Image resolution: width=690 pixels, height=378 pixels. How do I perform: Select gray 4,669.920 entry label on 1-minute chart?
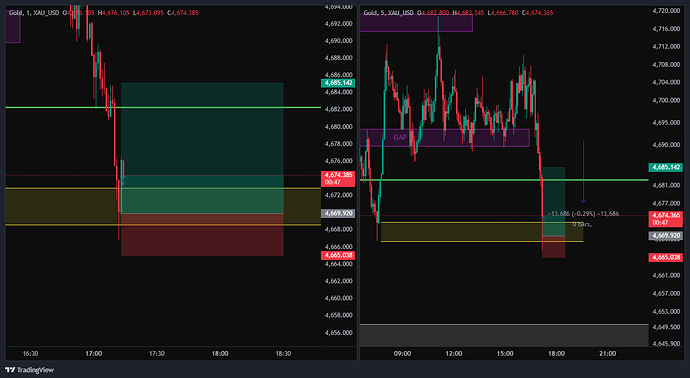[338, 213]
